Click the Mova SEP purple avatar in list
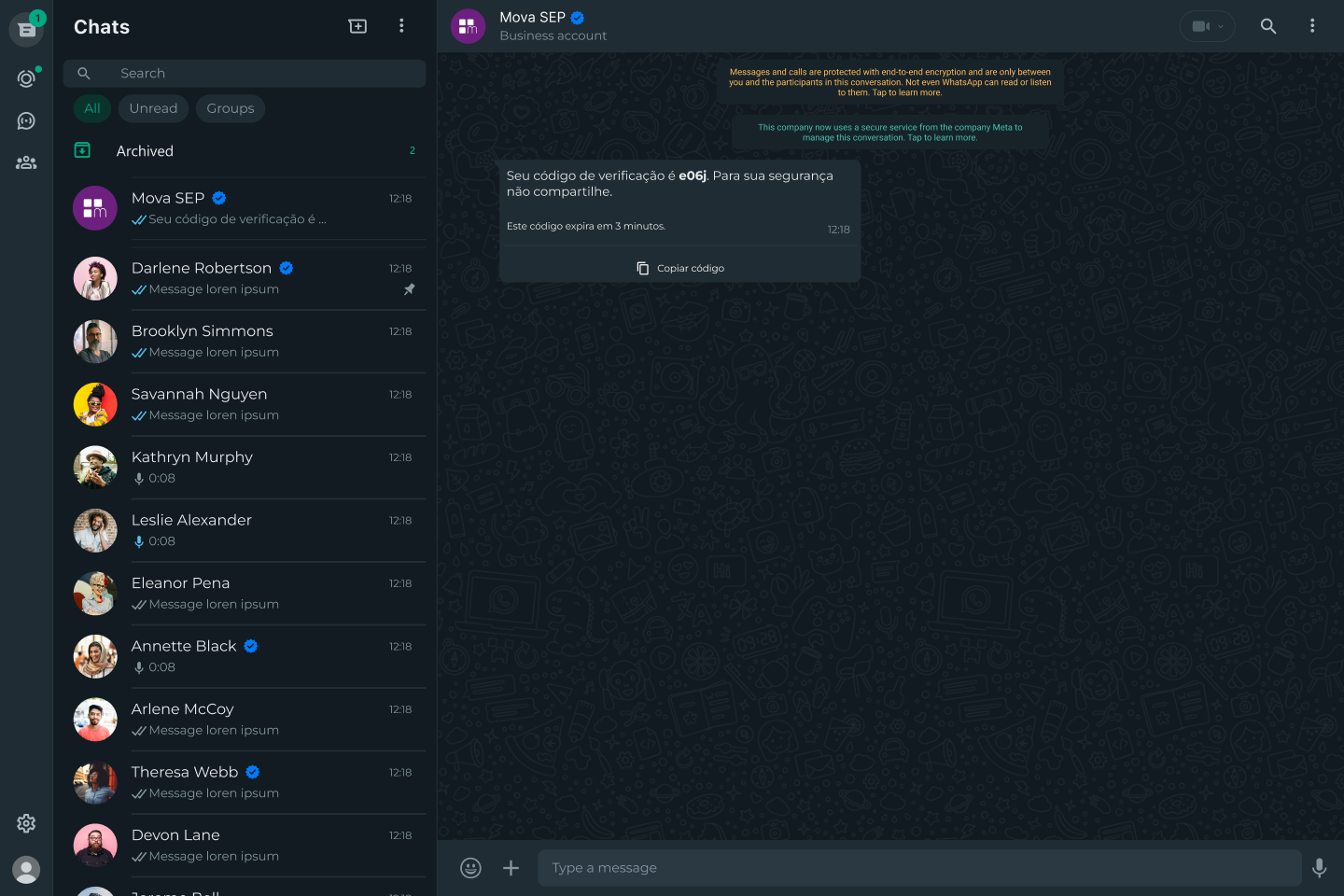 coord(95,208)
